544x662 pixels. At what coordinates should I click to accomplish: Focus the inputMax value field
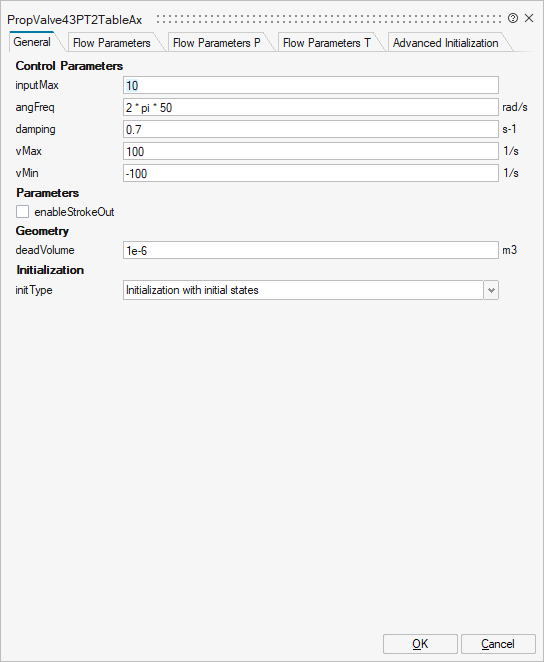click(x=311, y=85)
